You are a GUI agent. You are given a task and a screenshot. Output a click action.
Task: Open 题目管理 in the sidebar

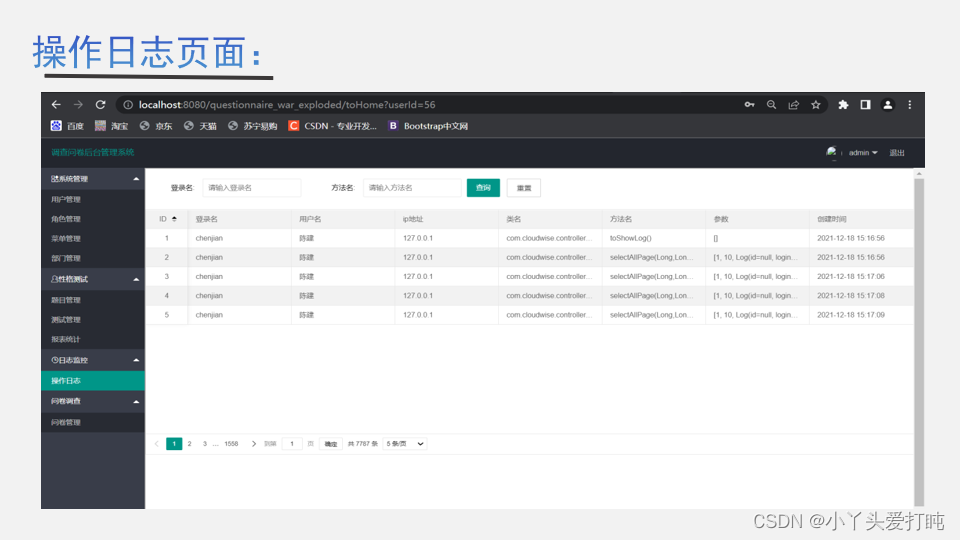(x=66, y=300)
